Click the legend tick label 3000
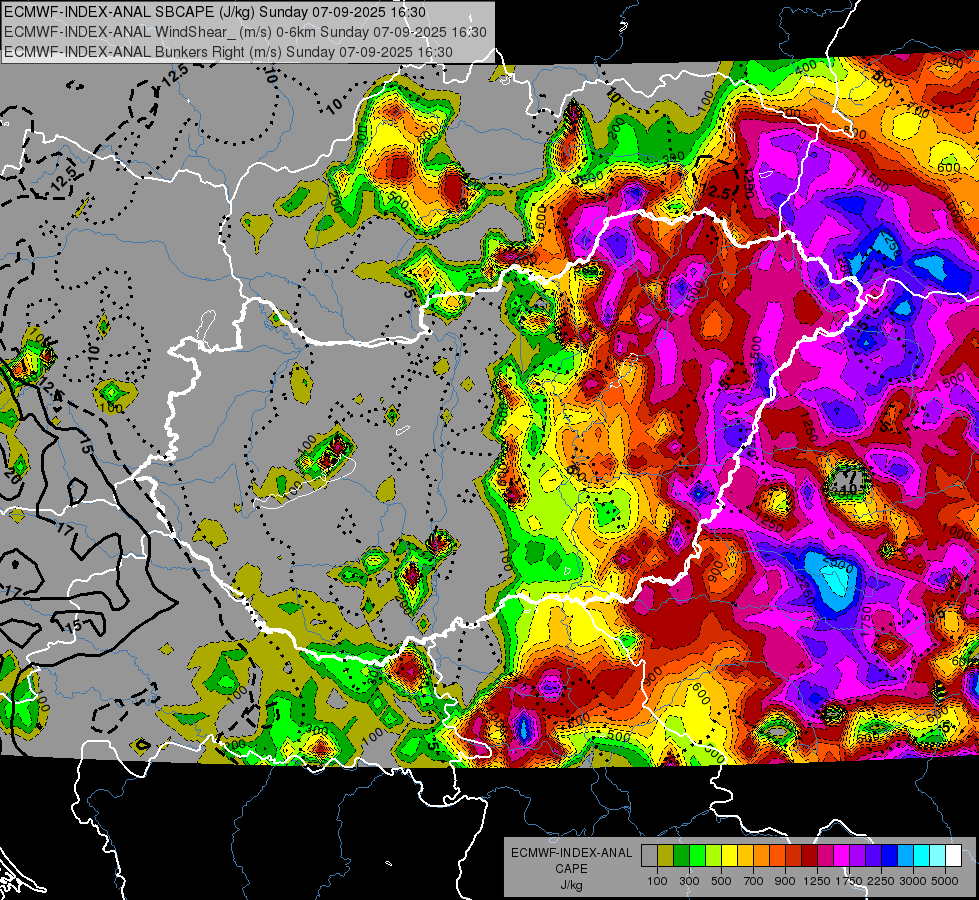Viewport: 979px width, 900px height. point(913,881)
